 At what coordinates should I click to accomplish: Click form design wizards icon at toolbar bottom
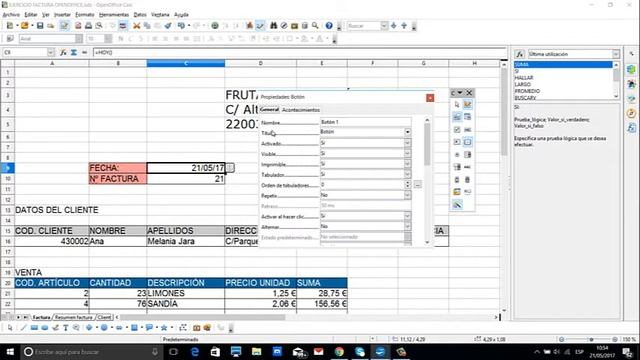457,205
